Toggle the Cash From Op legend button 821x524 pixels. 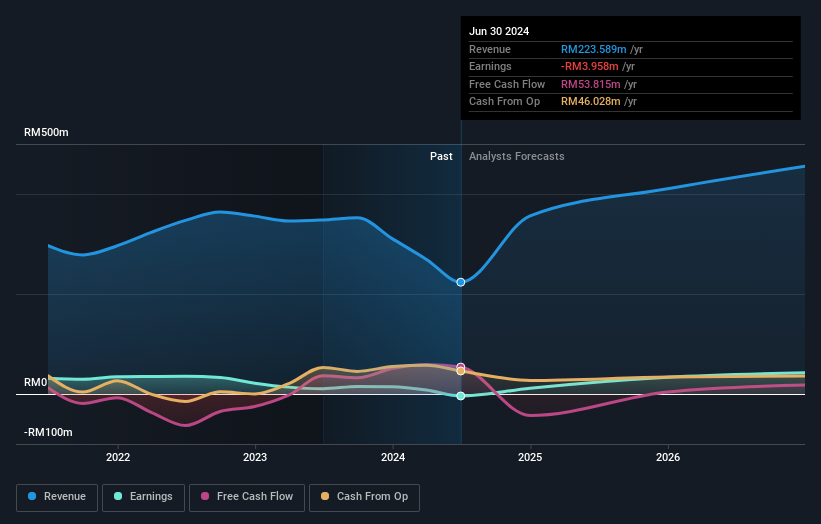click(x=364, y=497)
